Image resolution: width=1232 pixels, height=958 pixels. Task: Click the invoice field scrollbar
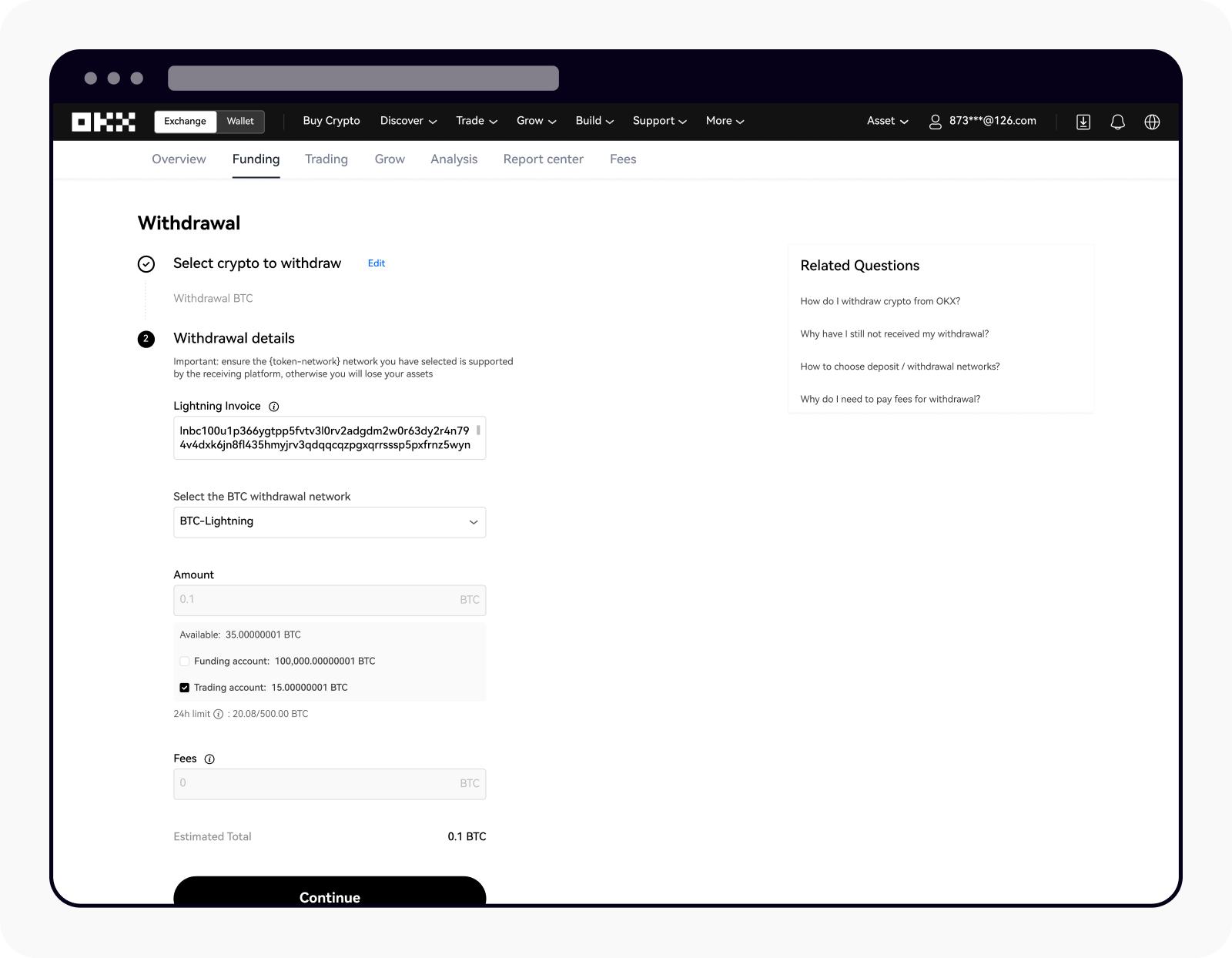[478, 430]
